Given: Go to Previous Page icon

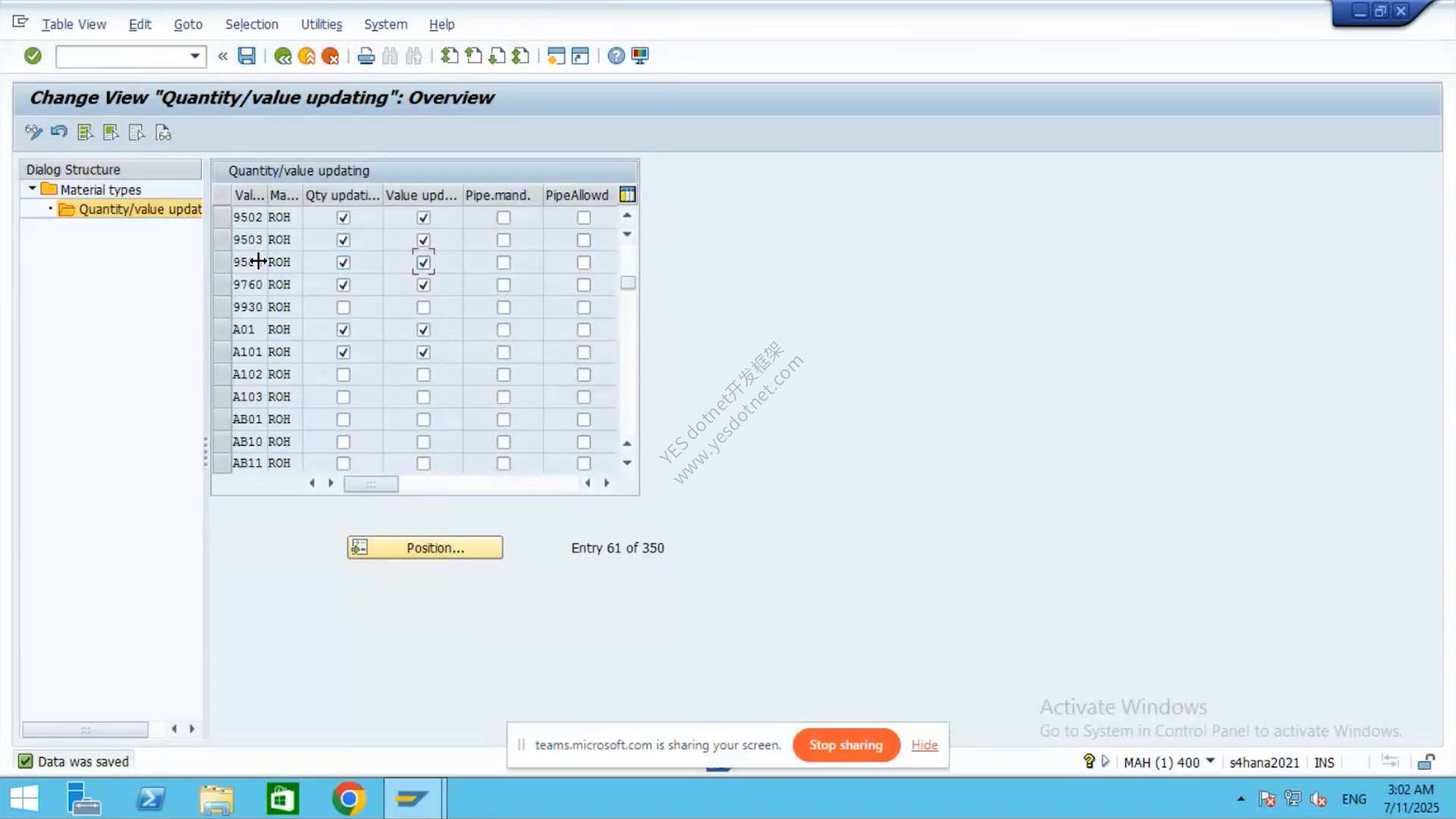Looking at the screenshot, I should point(474,56).
